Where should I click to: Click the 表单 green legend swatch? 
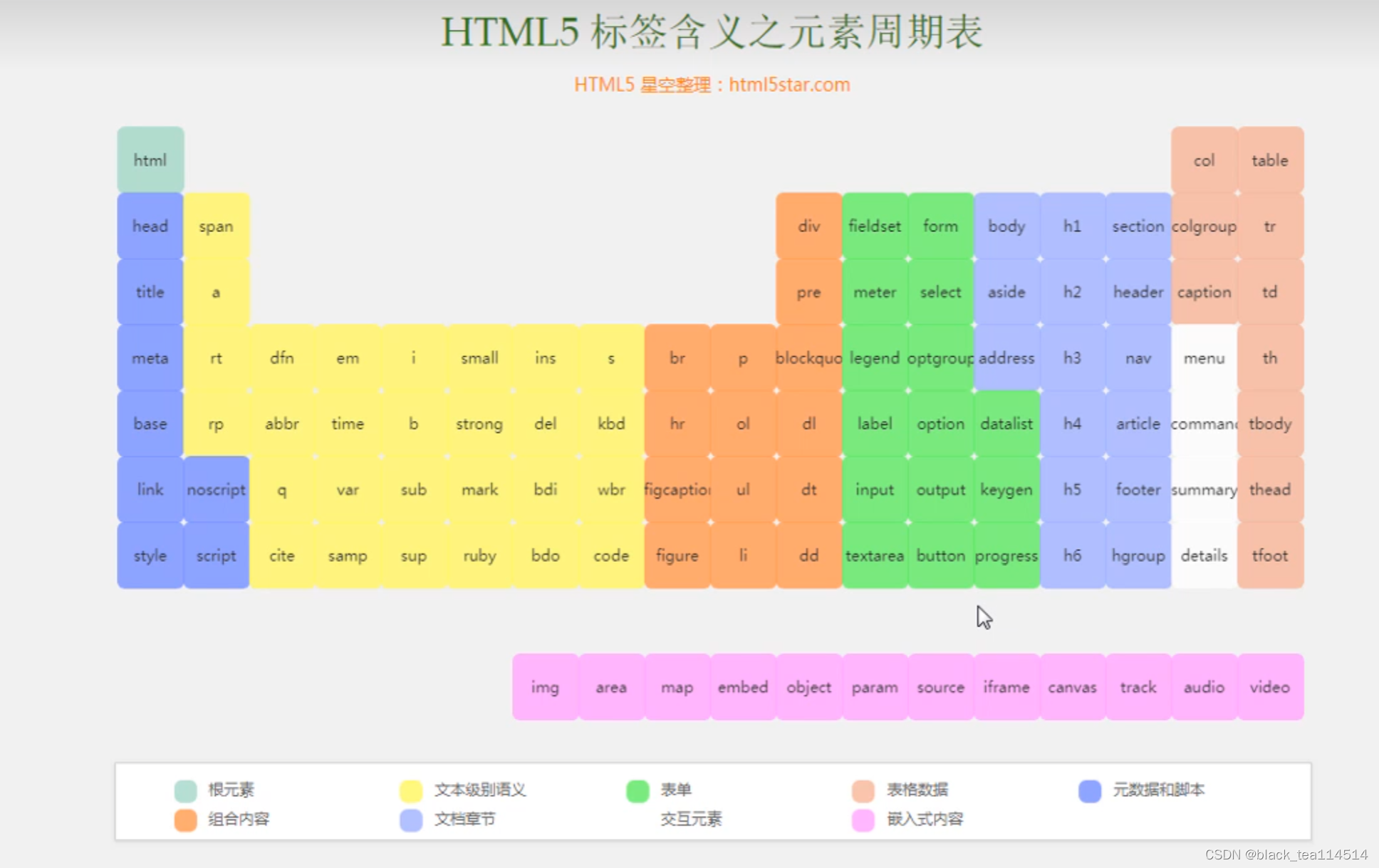coord(638,790)
